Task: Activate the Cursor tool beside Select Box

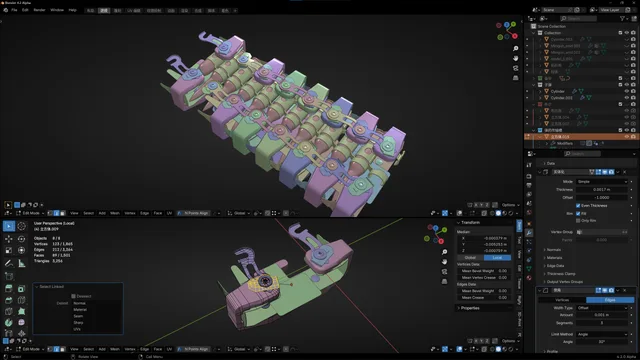Action: coord(22,226)
